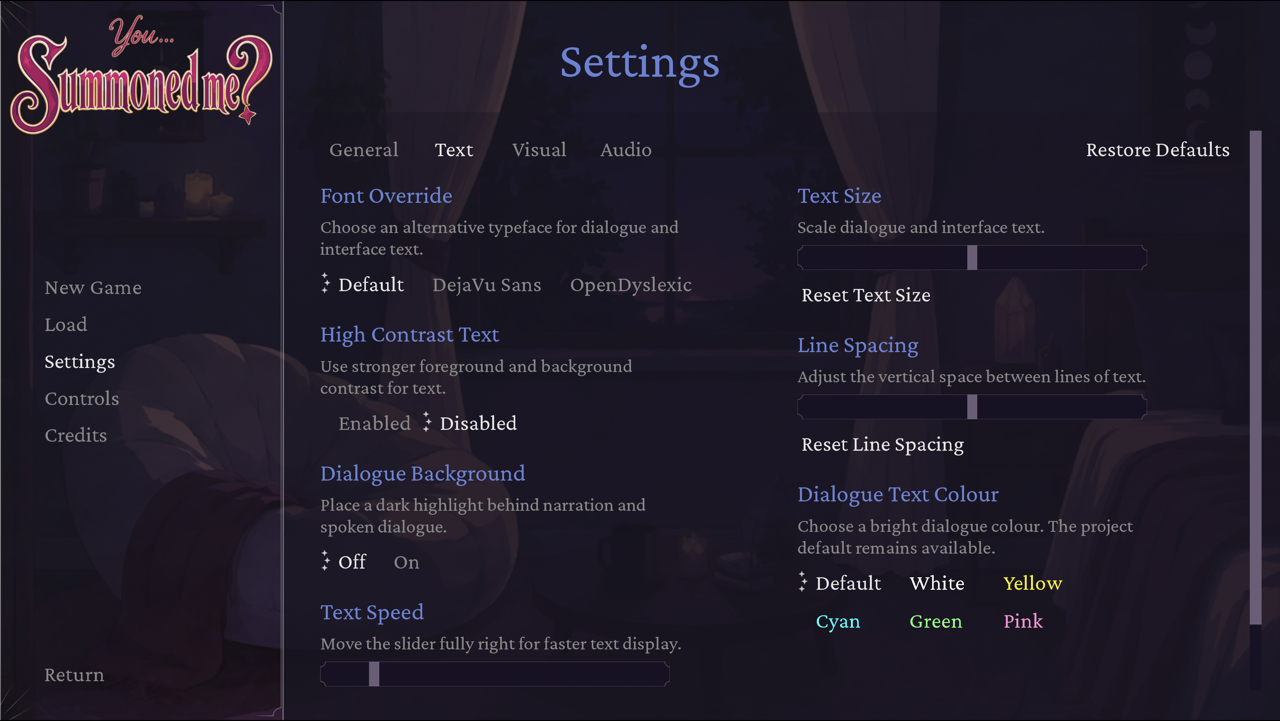Viewport: 1280px width, 721px height.
Task: Open the Load menu entry
Action: (x=66, y=325)
